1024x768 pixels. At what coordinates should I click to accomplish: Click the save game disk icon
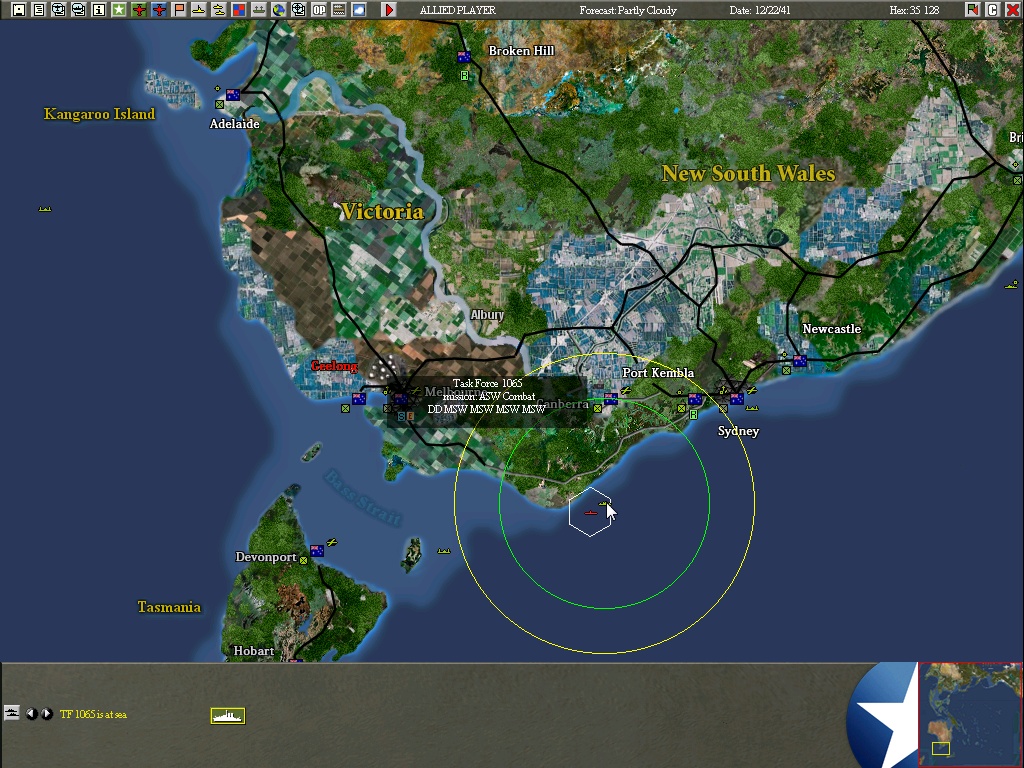19,10
